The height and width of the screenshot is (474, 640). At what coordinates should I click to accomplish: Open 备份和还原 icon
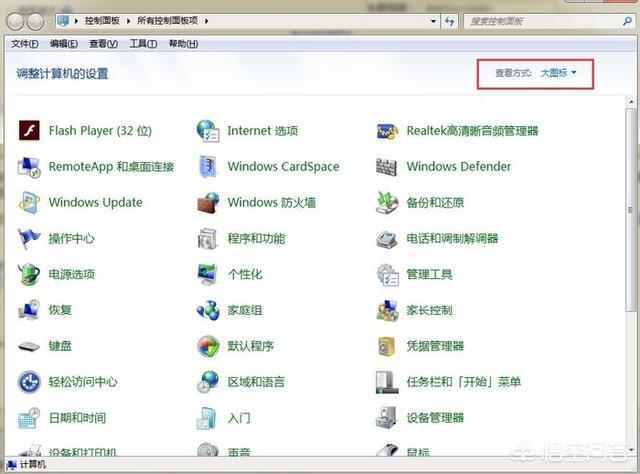pos(387,203)
